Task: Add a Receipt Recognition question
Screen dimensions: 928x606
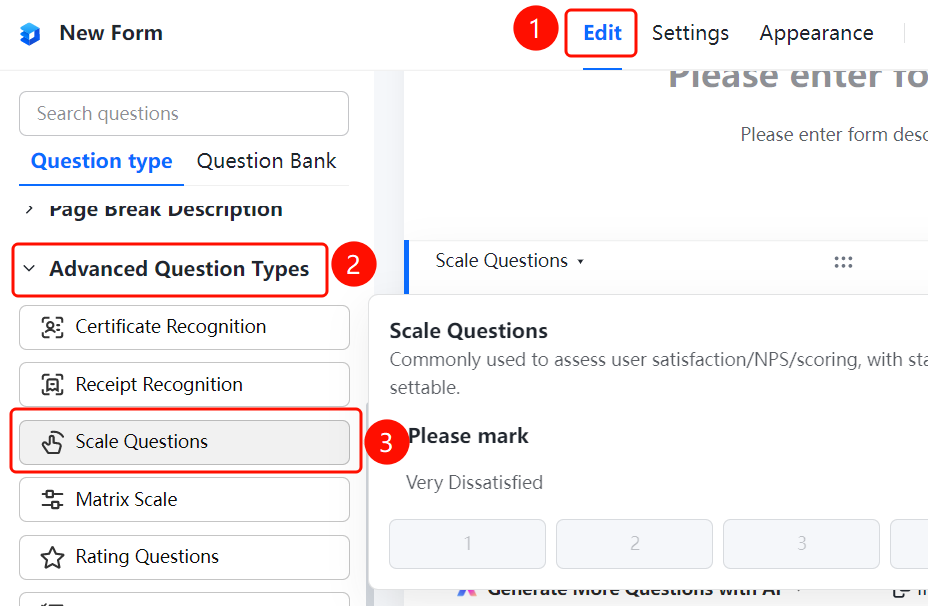Action: [184, 385]
